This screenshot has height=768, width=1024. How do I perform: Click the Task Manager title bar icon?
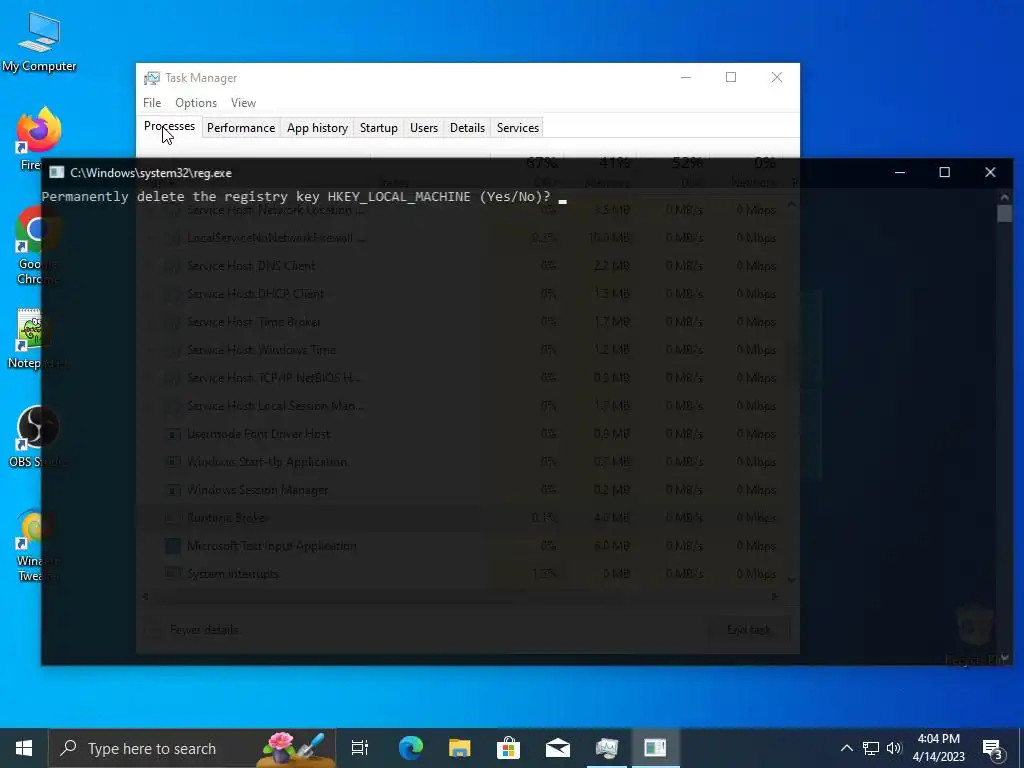tap(152, 78)
